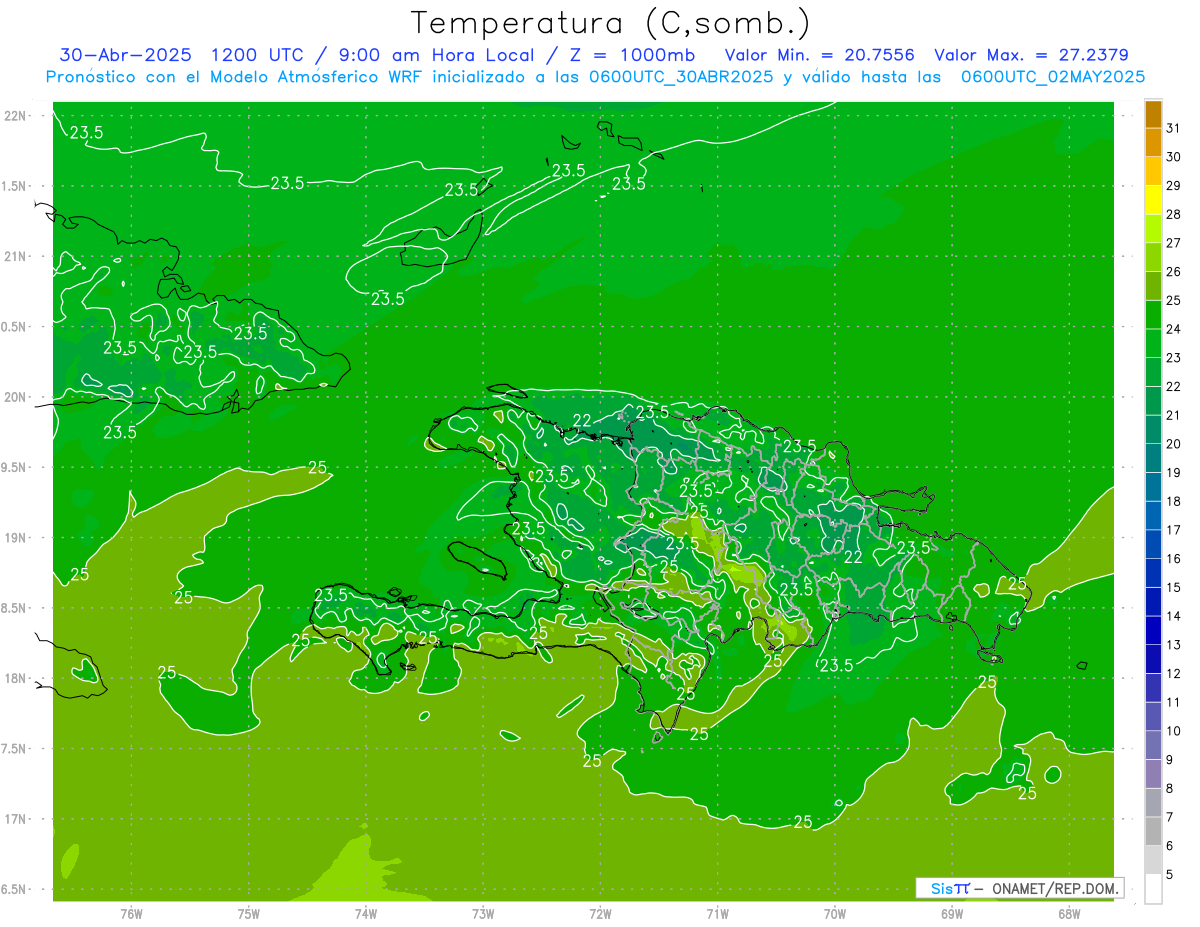Click the 'Valor Min. = 20.7556' readout
The height and width of the screenshot is (927, 1200).
coord(820,55)
